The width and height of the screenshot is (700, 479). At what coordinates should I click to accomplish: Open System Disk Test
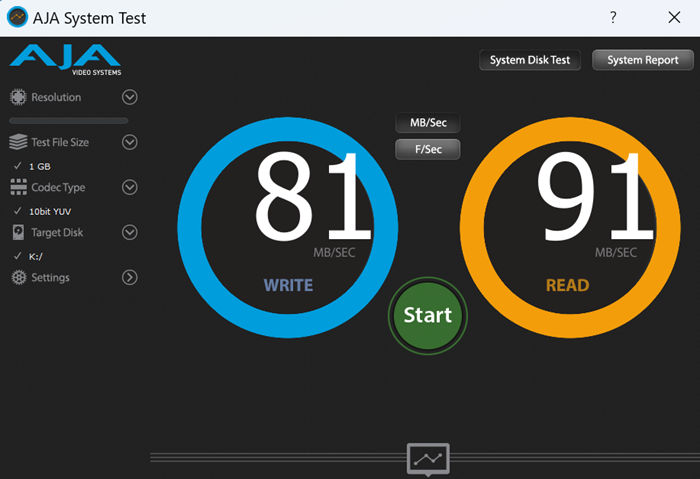[529, 60]
